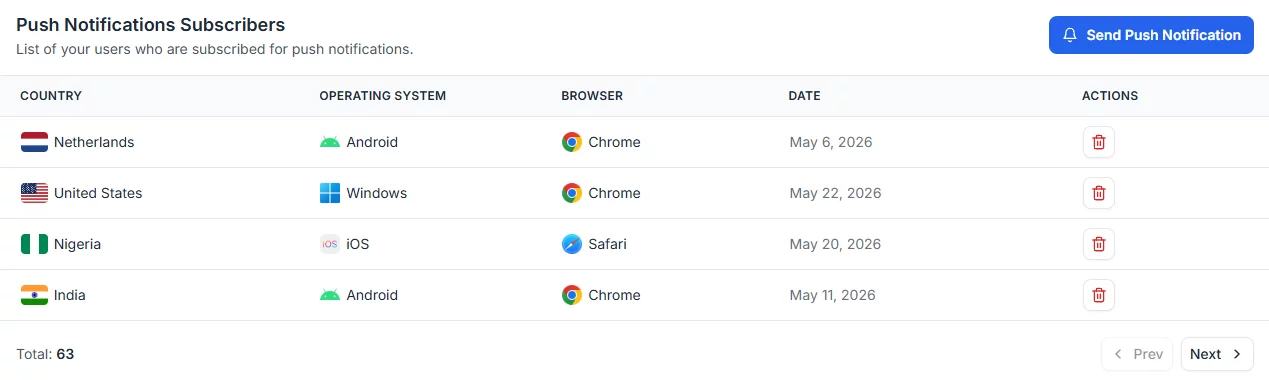This screenshot has height=380, width=1269.
Task: Remove the Nigeria subscriber via trash icon
Action: pos(1098,244)
